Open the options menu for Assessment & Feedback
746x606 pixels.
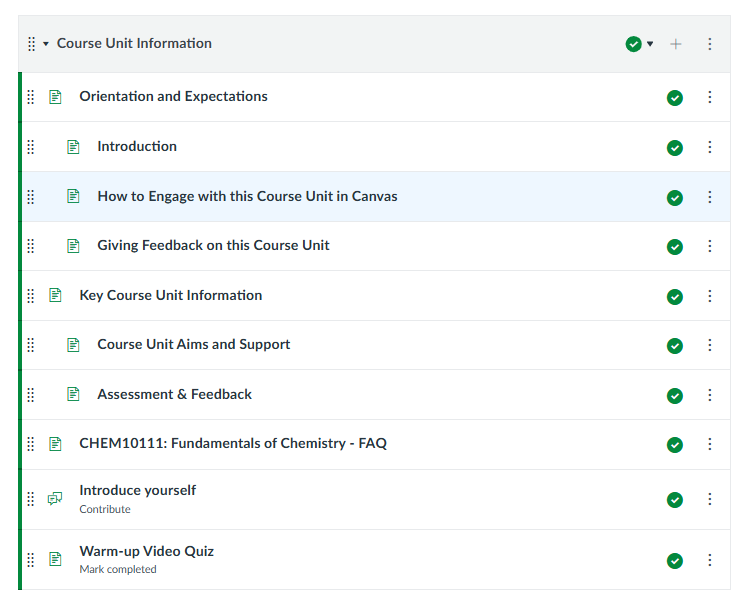[x=709, y=395]
